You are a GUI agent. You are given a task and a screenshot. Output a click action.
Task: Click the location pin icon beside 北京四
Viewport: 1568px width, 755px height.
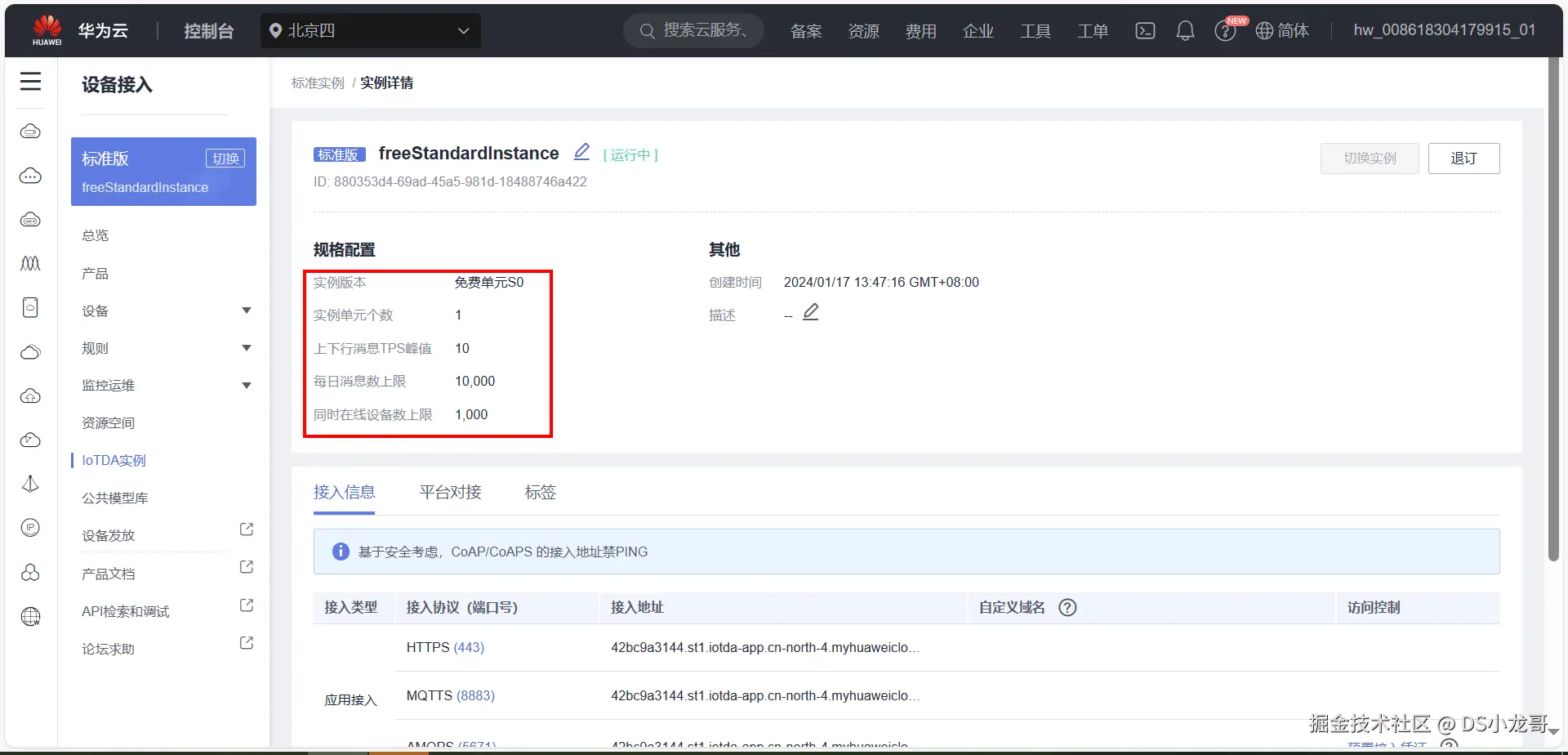(276, 31)
